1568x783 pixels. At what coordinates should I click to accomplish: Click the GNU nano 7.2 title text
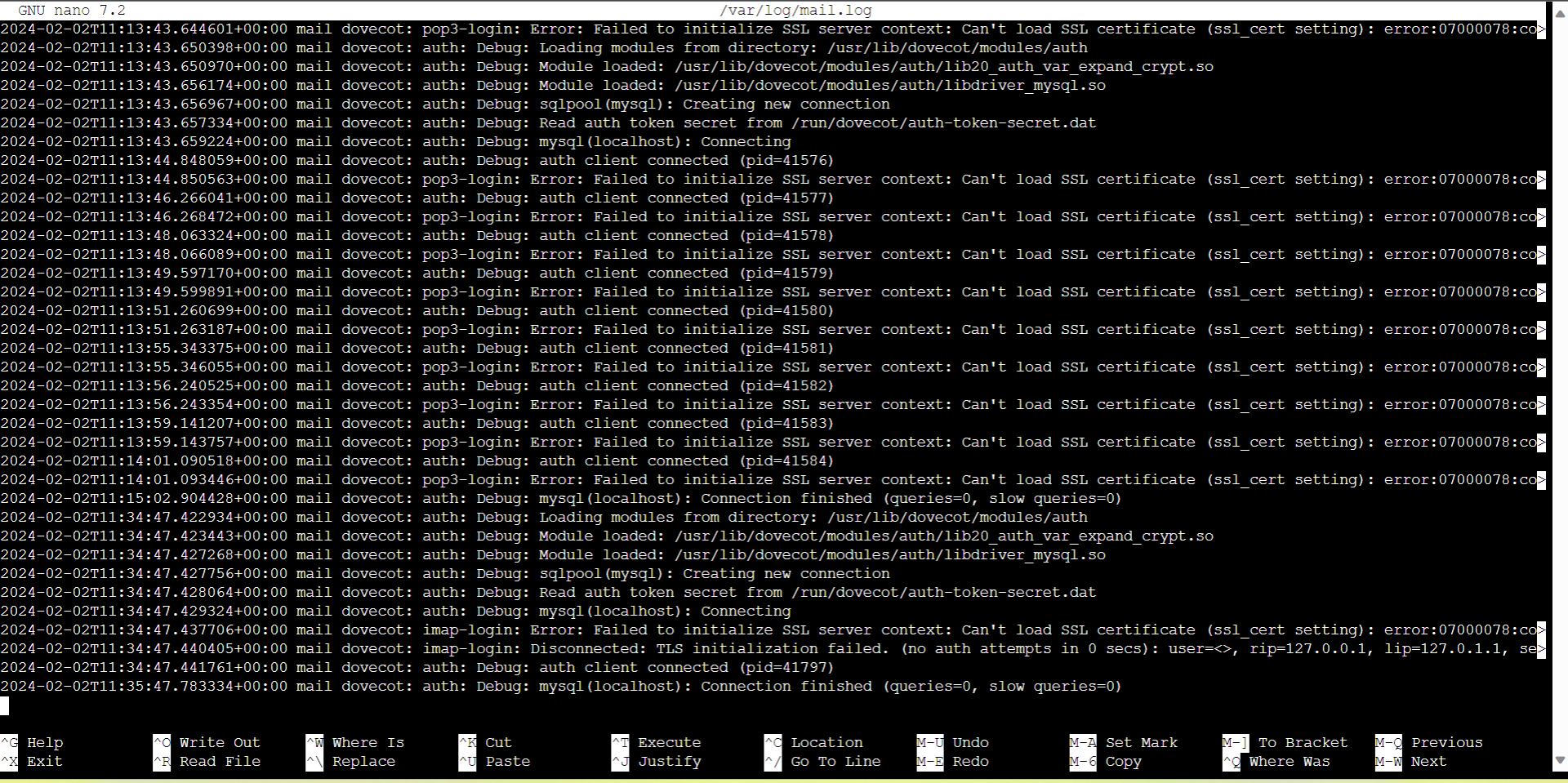[72, 11]
